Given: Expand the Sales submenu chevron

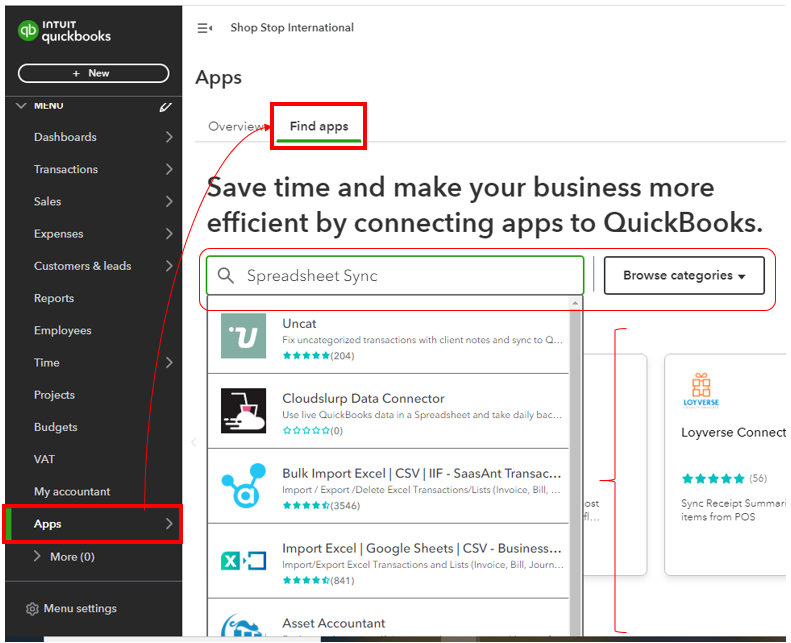Looking at the screenshot, I should coord(169,202).
